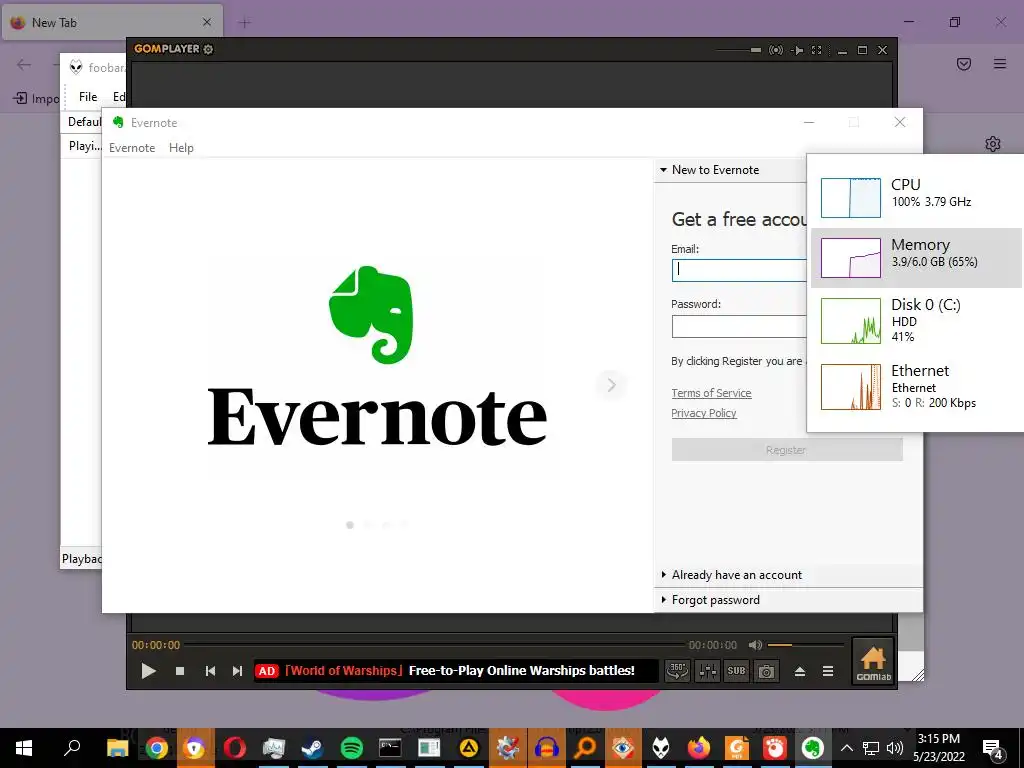Open the GOM Player playlist menu icon
1024x768 pixels.
click(828, 671)
